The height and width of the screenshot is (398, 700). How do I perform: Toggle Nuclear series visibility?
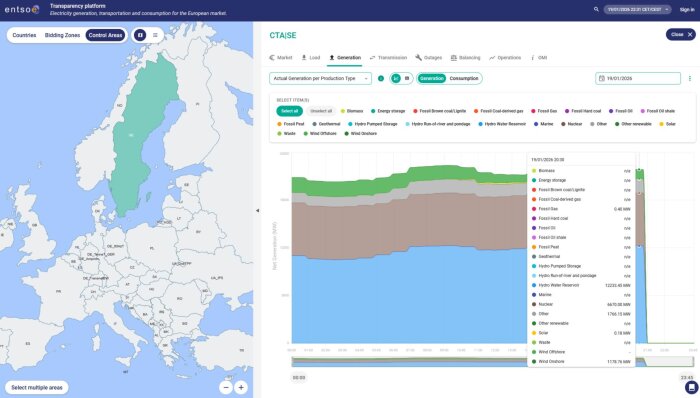click(571, 124)
